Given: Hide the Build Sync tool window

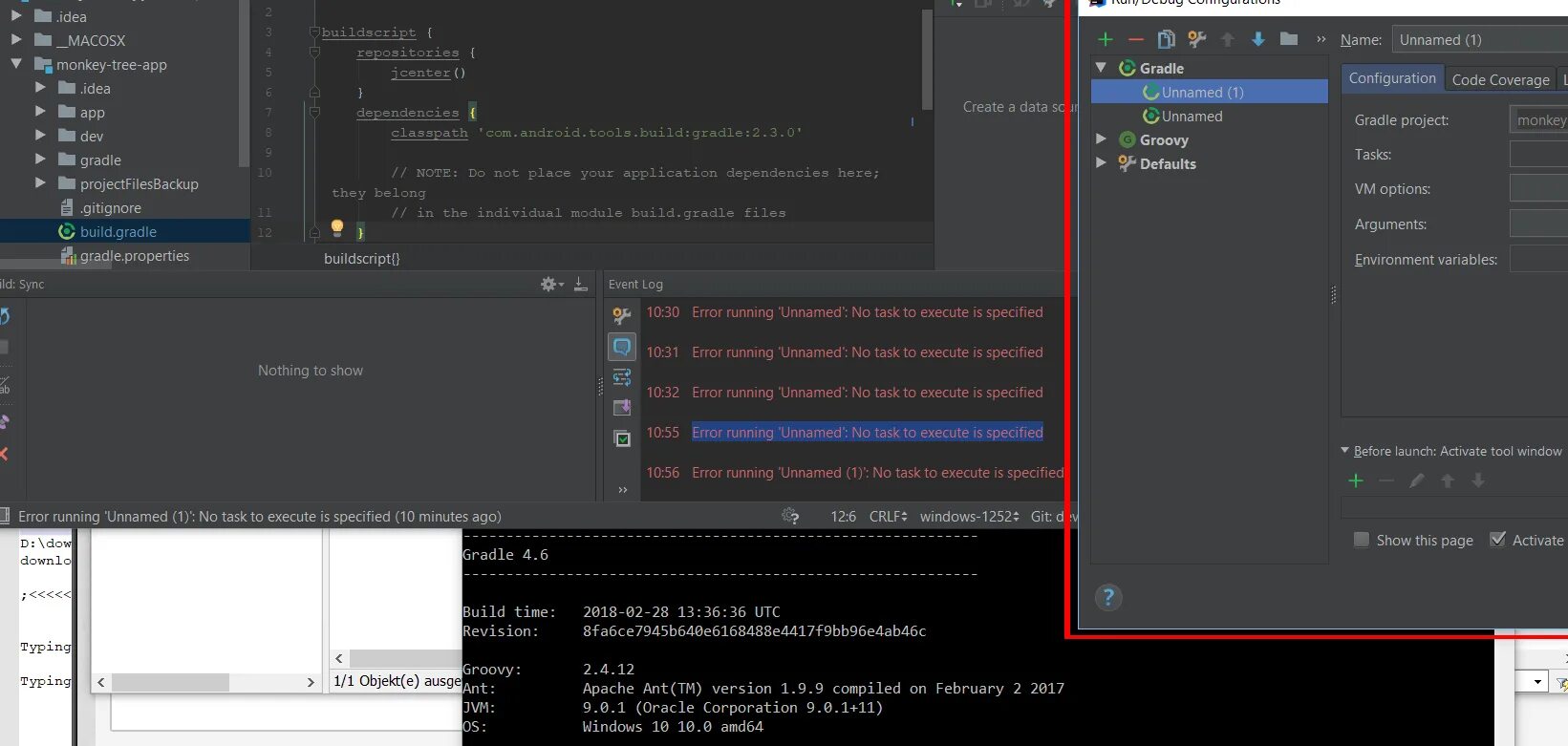Looking at the screenshot, I should (580, 285).
